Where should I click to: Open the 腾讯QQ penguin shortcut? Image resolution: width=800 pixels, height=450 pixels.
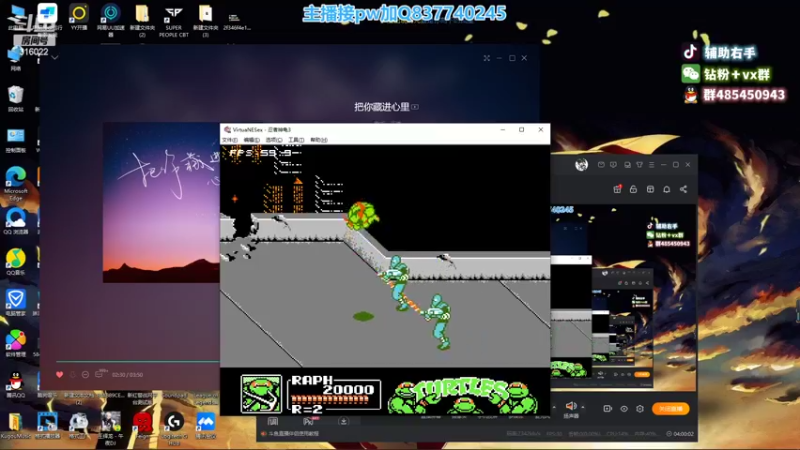click(16, 385)
